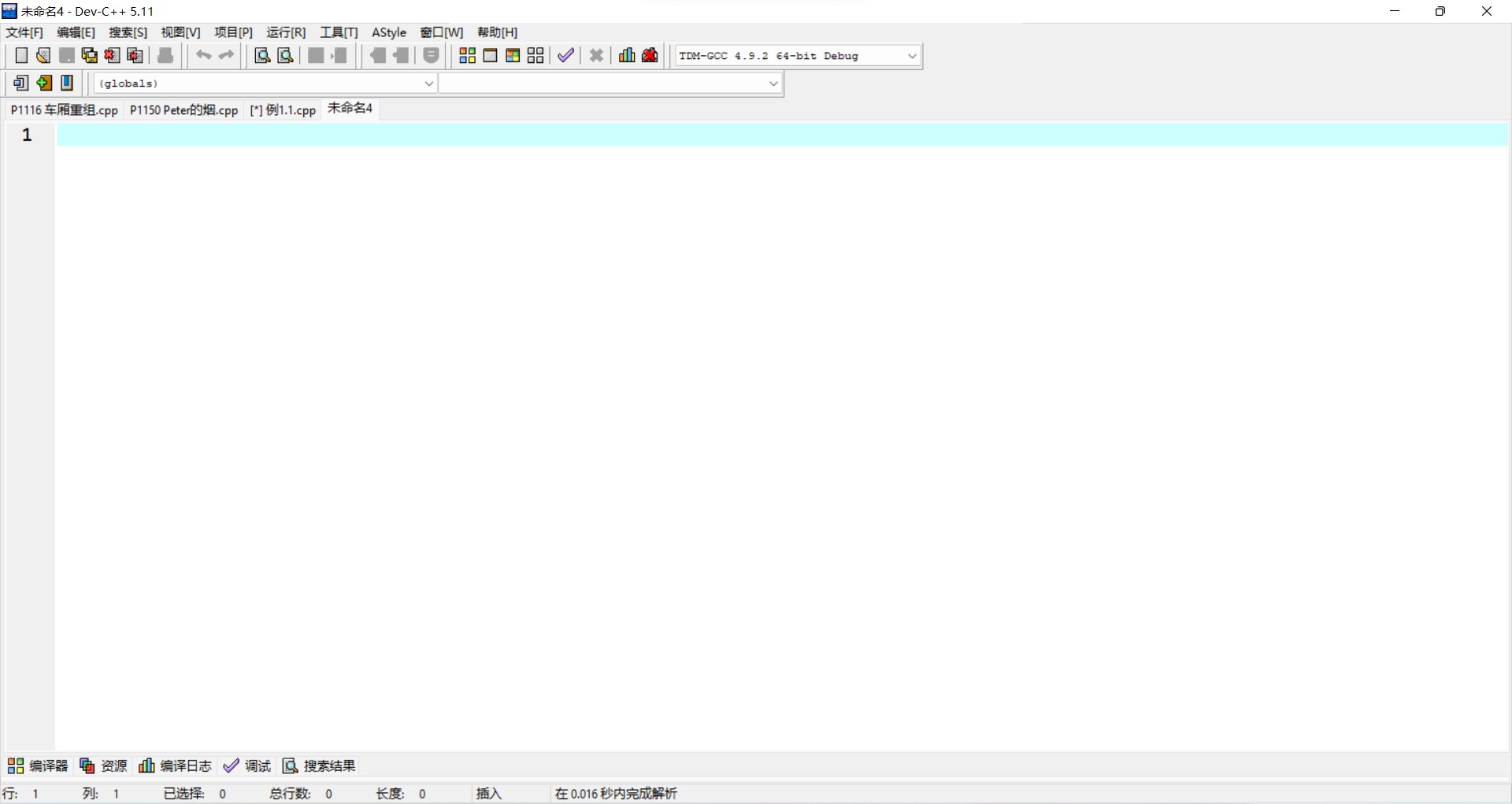This screenshot has width=1512, height=804.
Task: Click the Print toolbar icon
Action: 165,55
